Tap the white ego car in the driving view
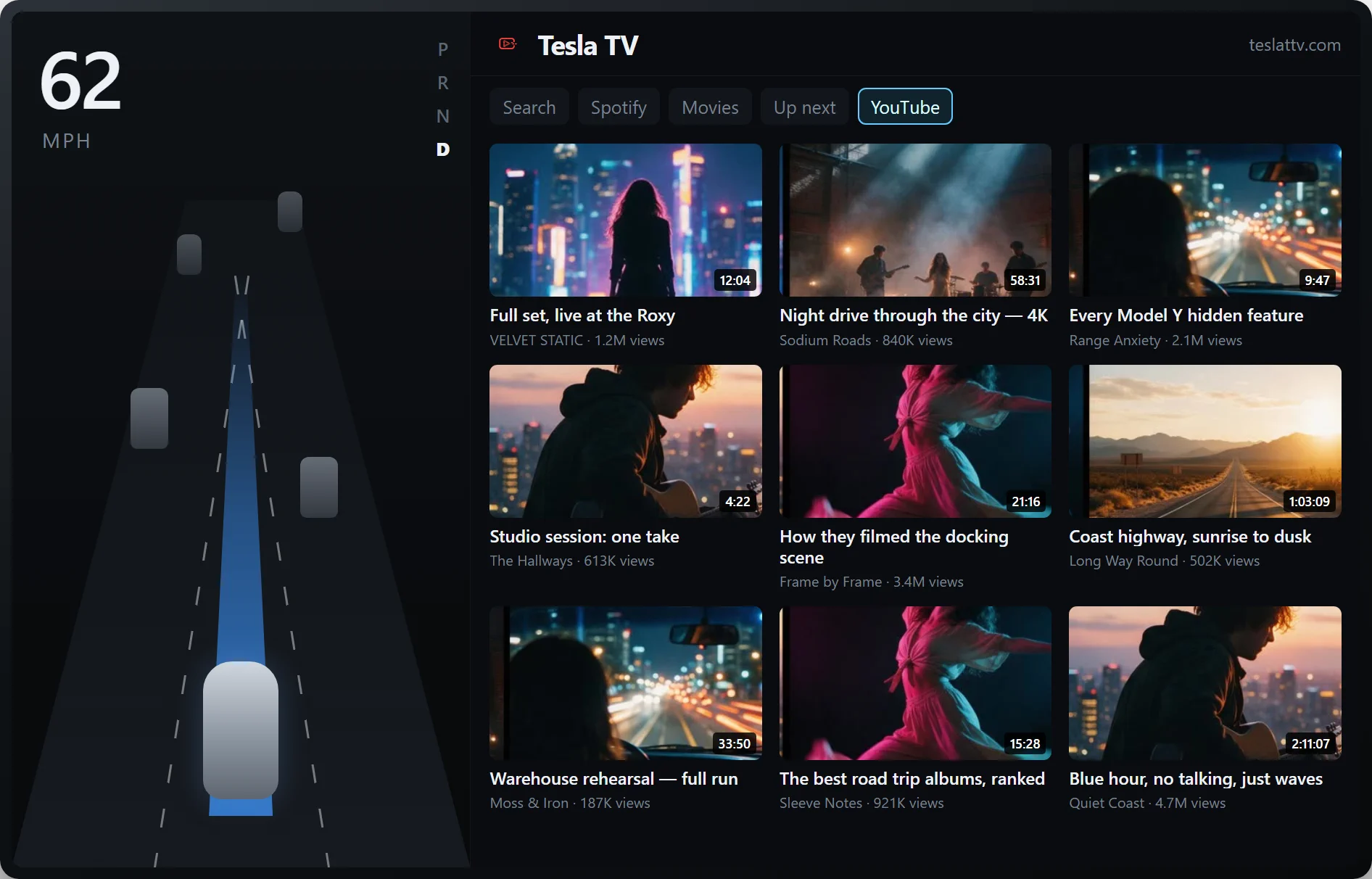The image size is (1372, 879). [x=241, y=730]
